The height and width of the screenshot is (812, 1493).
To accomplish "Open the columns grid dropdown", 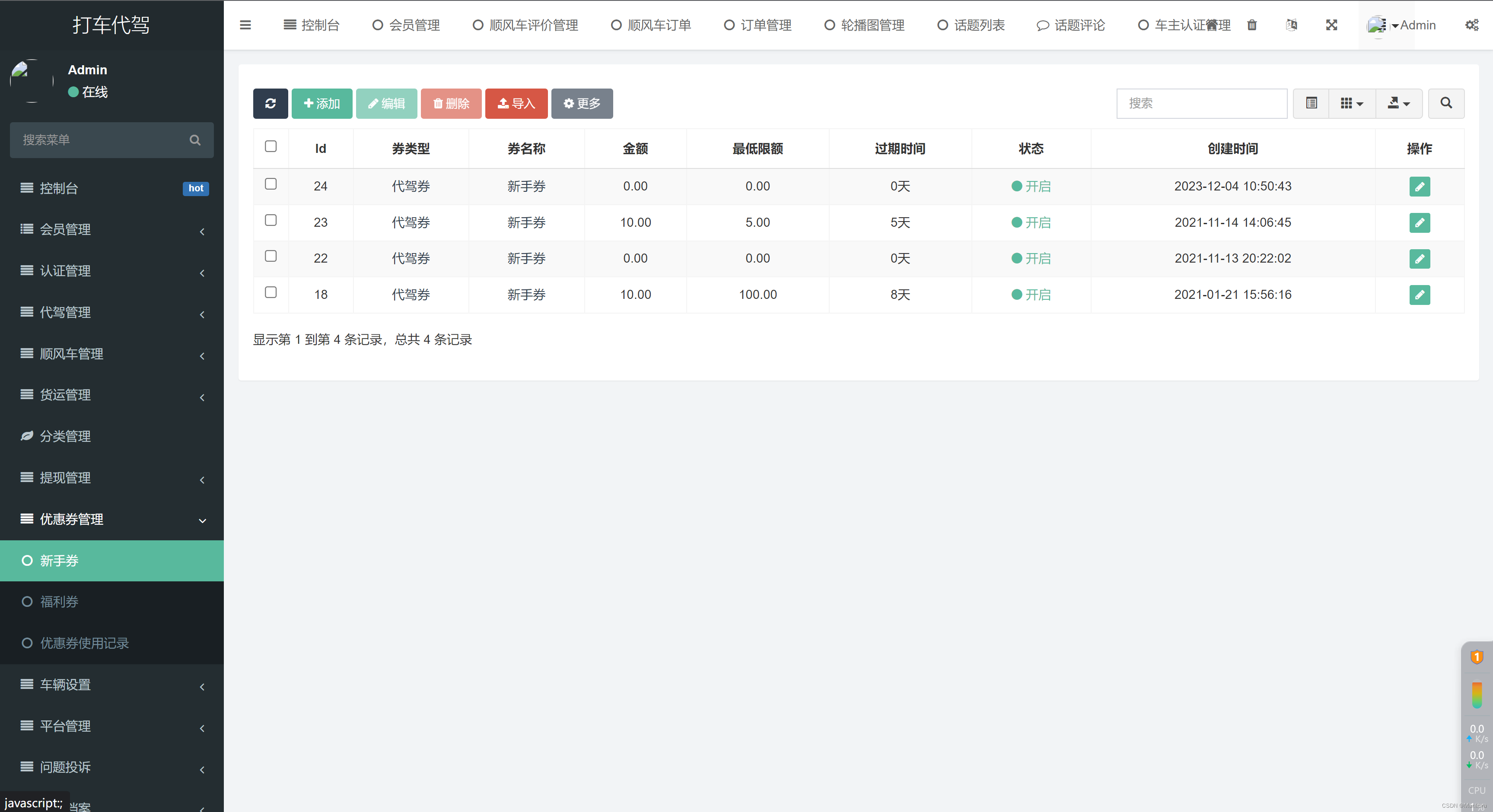I will 1351,103.
